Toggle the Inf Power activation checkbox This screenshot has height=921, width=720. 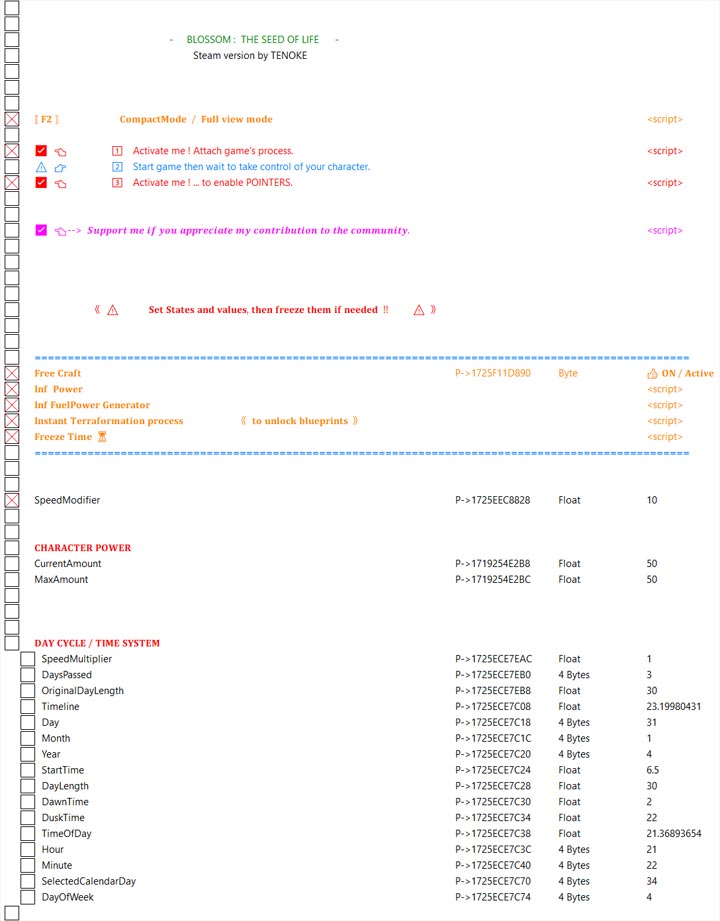pos(12,389)
